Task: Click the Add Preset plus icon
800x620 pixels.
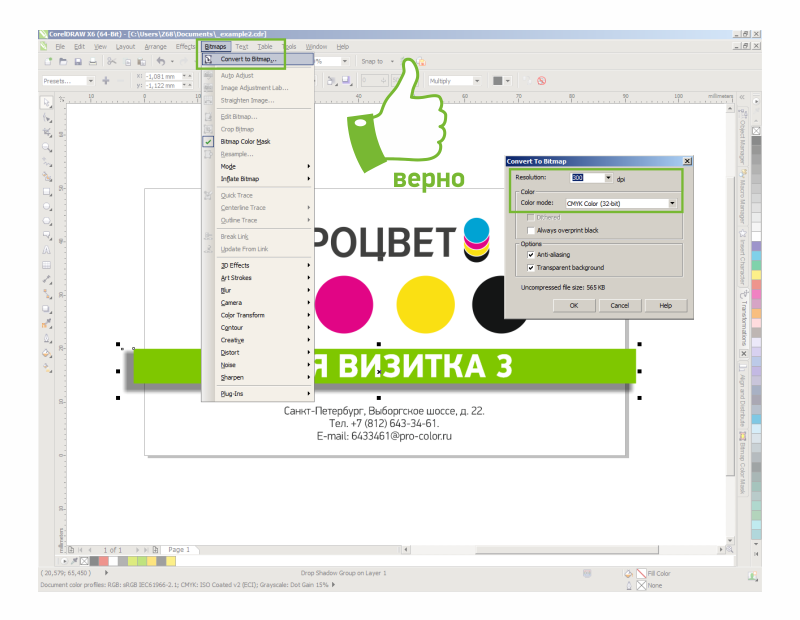Action: point(106,81)
